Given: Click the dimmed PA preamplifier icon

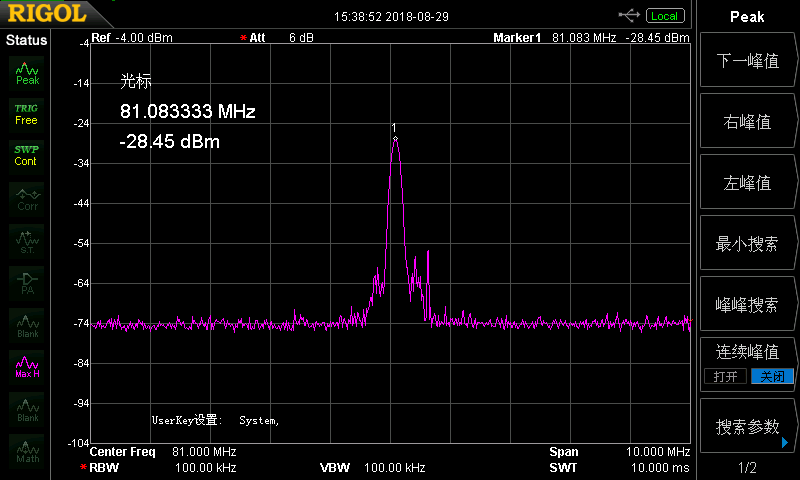Looking at the screenshot, I should [x=27, y=283].
